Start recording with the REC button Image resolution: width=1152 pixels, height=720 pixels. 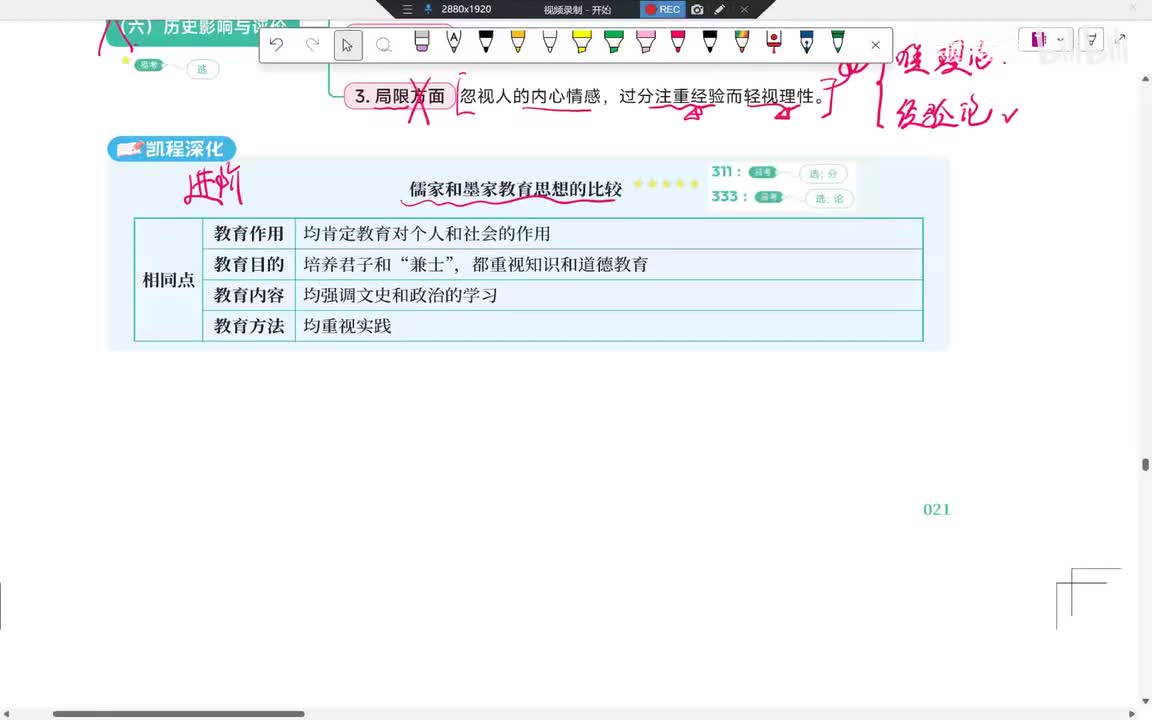pyautogui.click(x=663, y=10)
